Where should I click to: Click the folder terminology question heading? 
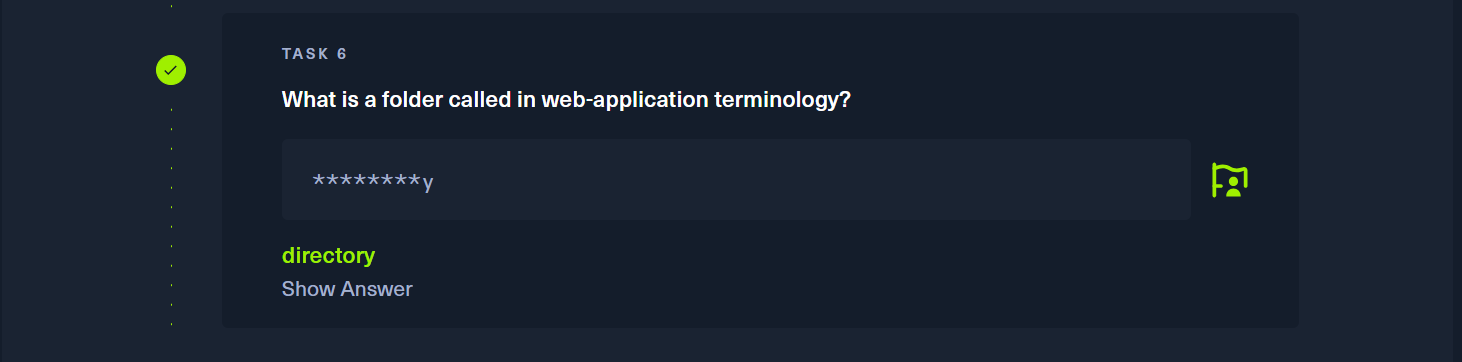(566, 100)
